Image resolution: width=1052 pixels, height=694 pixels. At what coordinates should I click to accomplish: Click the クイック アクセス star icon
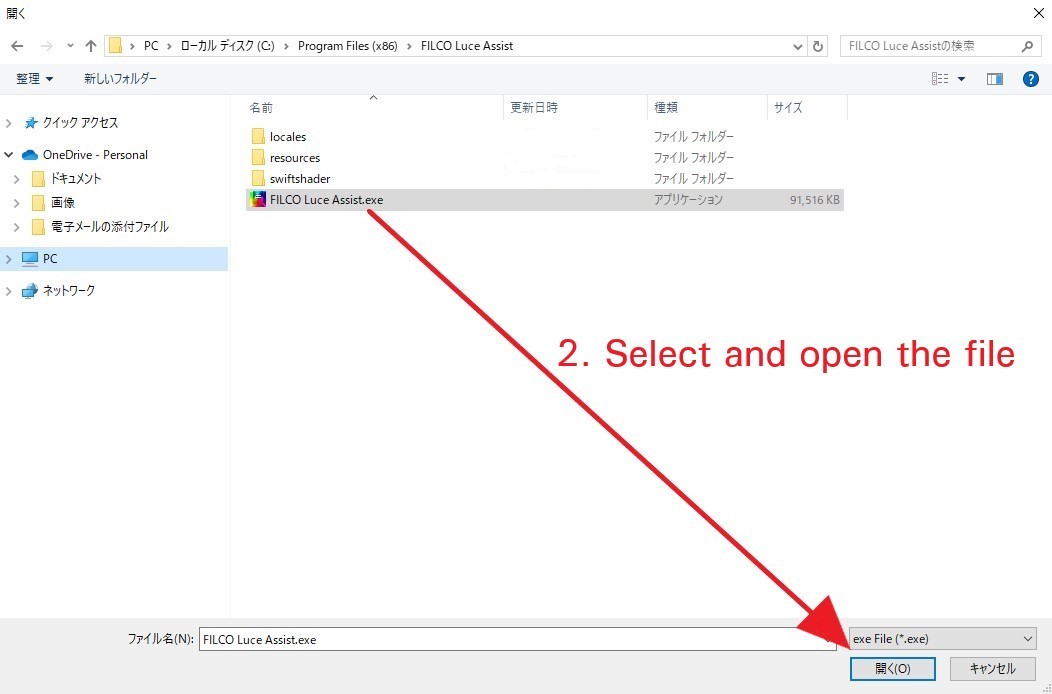31,123
